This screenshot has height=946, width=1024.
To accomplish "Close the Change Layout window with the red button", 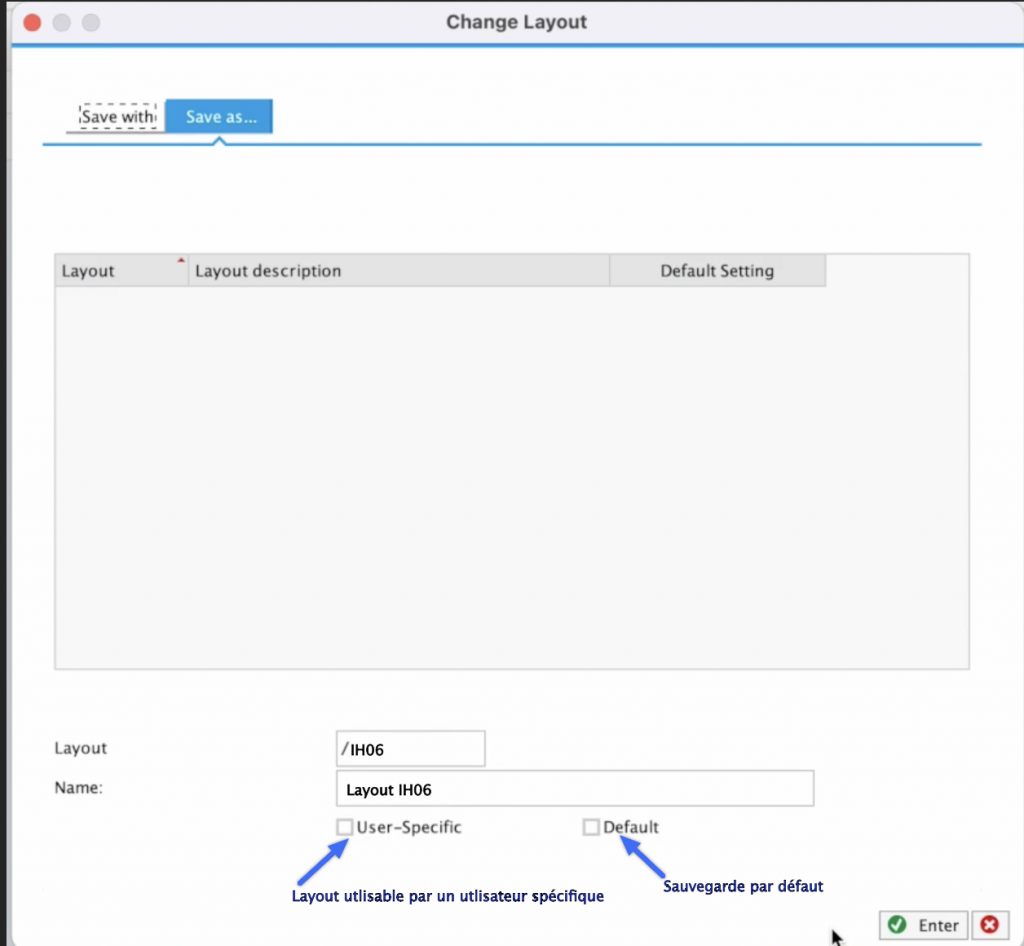I will (x=31, y=22).
